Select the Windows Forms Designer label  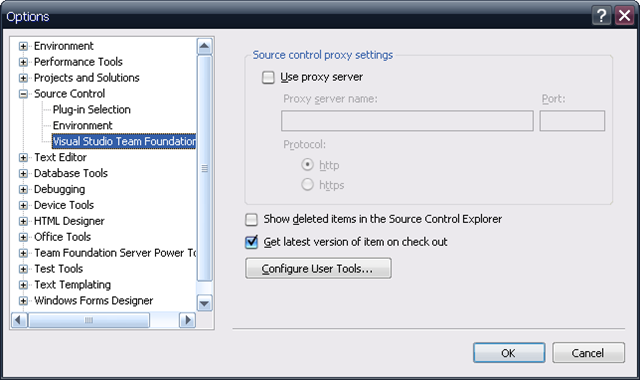pos(93,300)
